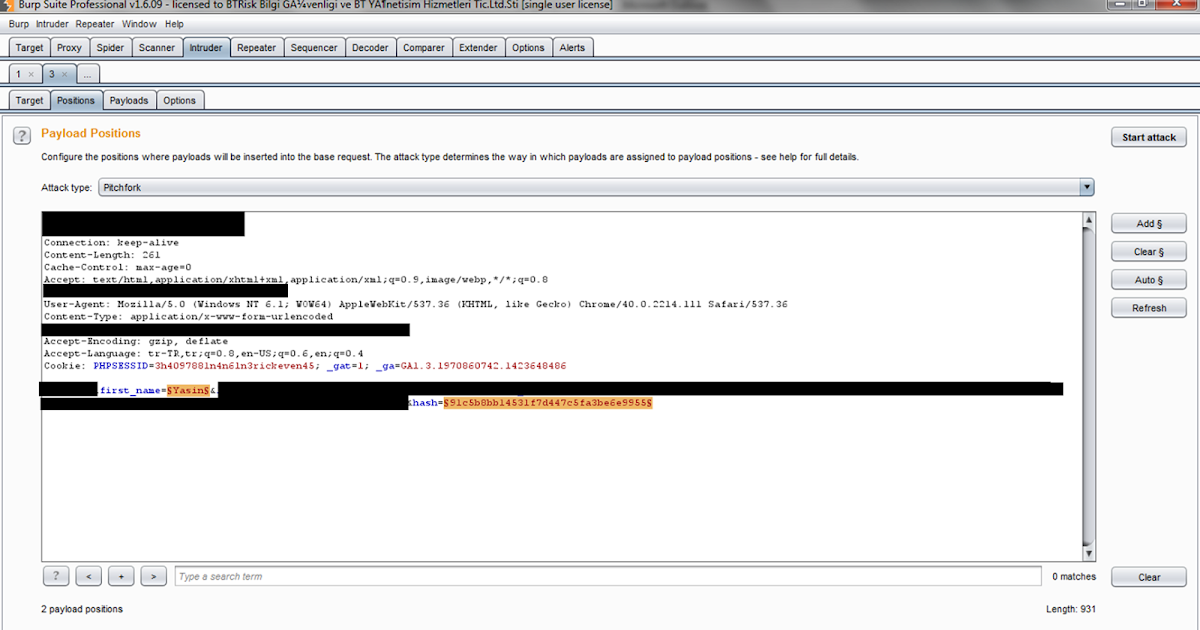The height and width of the screenshot is (630, 1200).
Task: Clear the search results with Clear button
Action: (x=1148, y=577)
